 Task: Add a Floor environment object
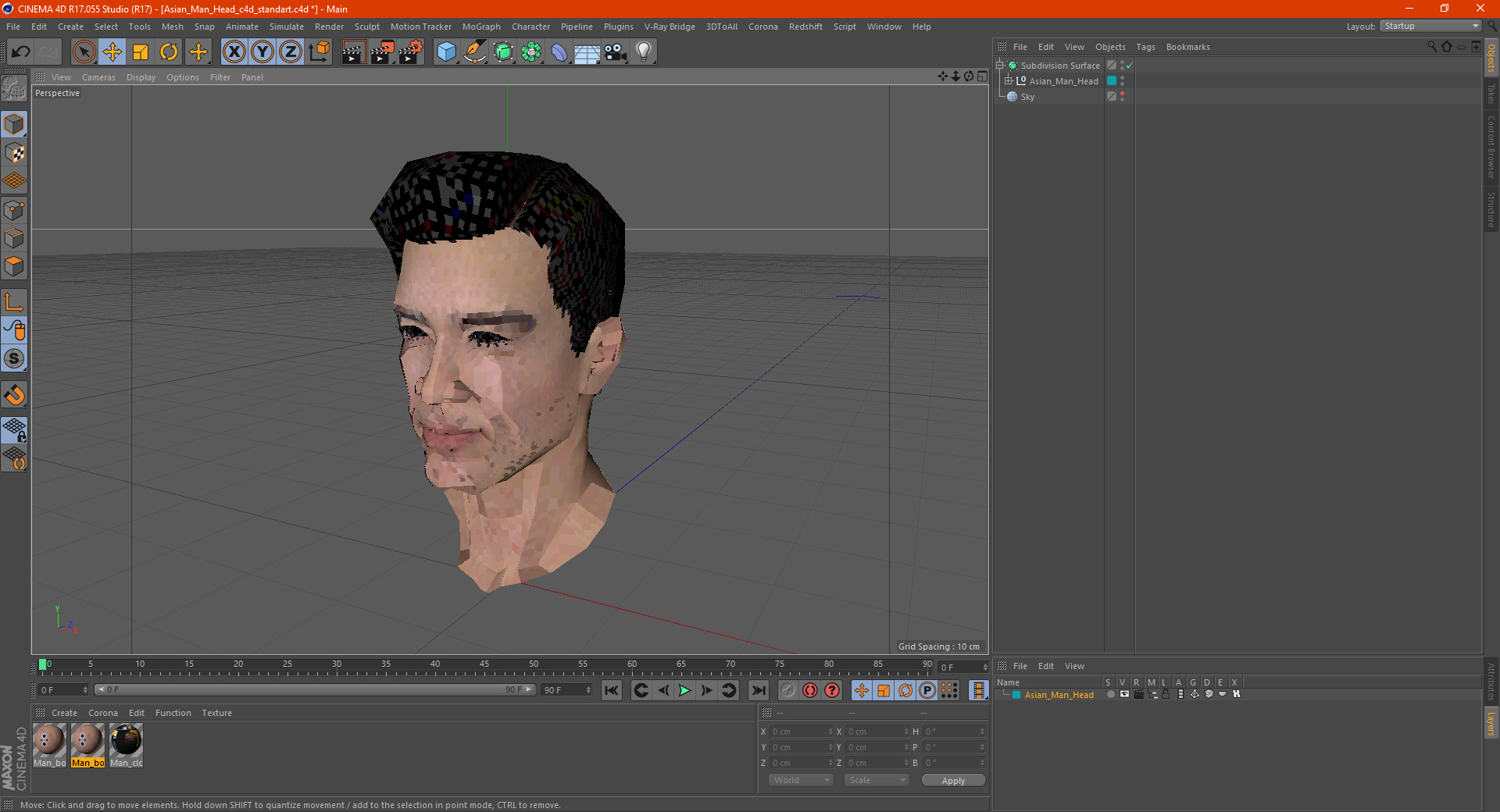coord(587,52)
